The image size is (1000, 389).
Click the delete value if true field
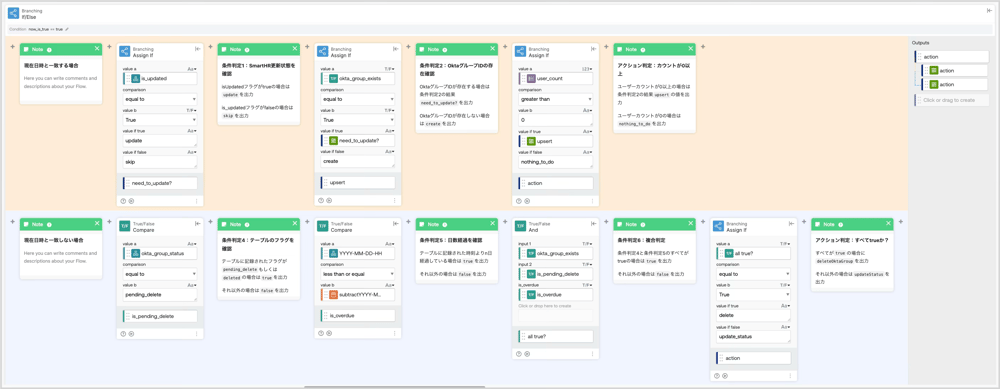tap(753, 316)
